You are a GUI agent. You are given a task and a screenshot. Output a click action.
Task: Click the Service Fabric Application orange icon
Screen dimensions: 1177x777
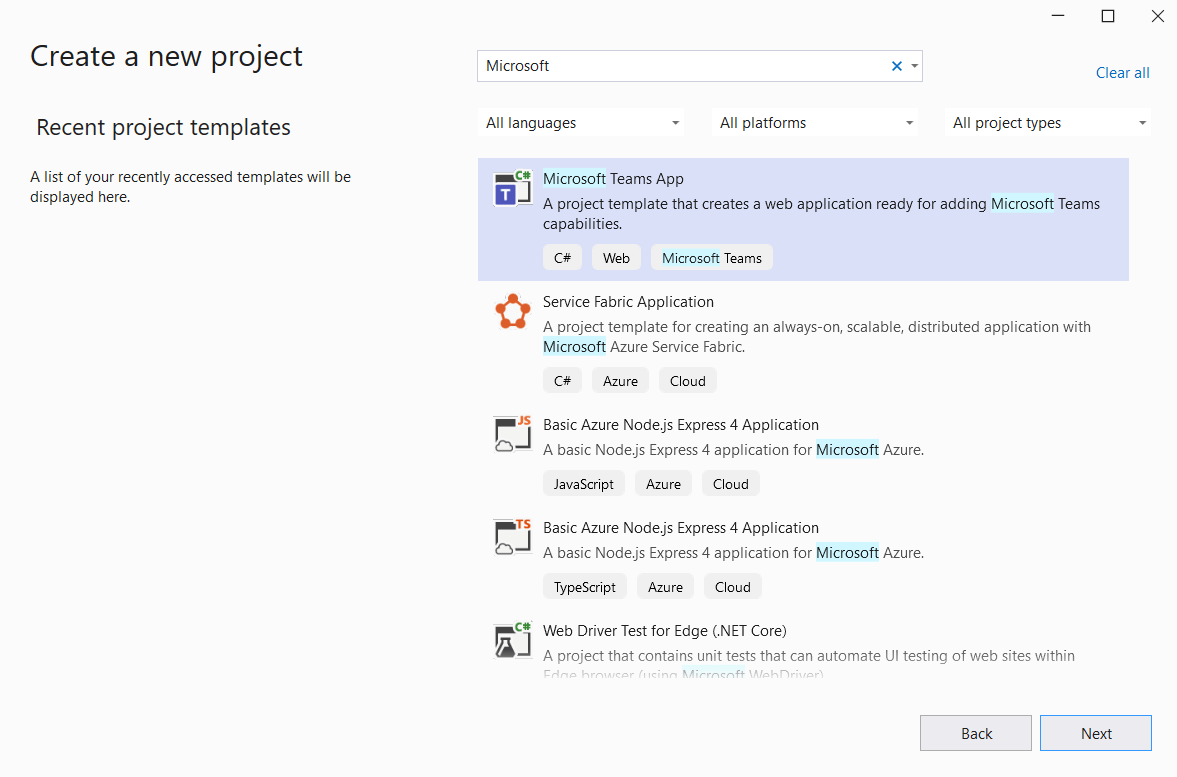(x=512, y=312)
